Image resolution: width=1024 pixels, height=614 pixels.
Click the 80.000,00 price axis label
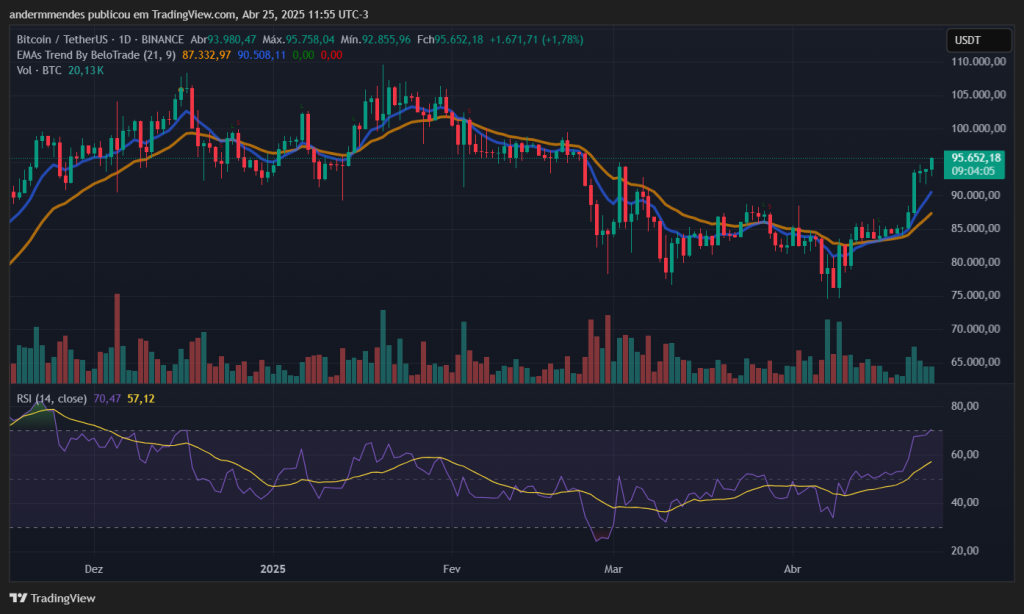[x=976, y=262]
